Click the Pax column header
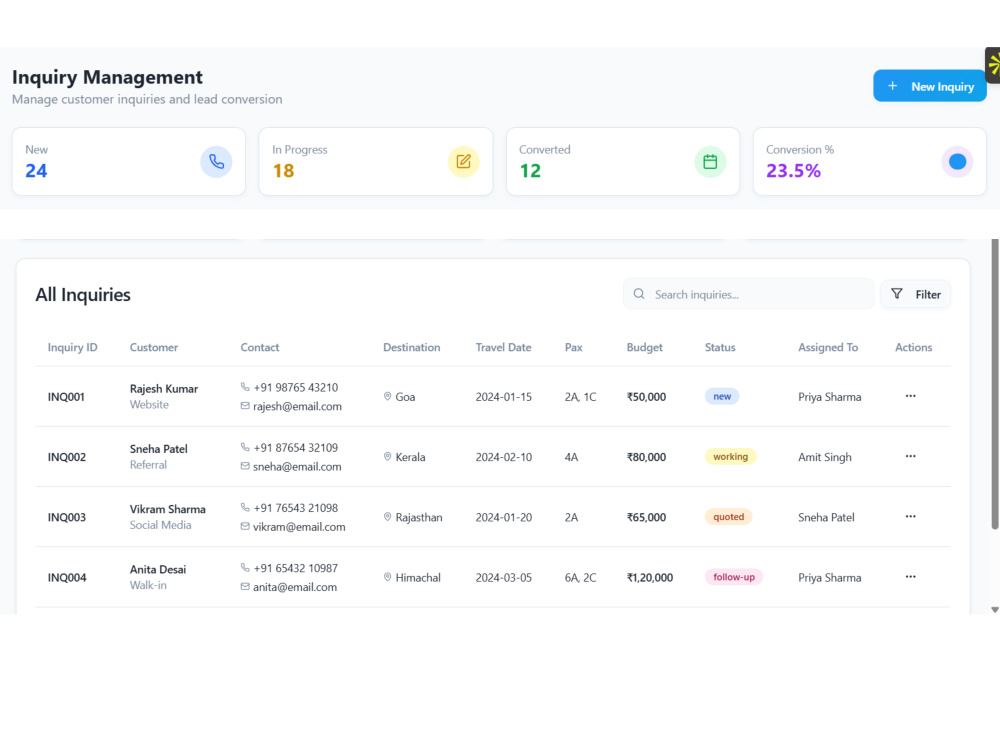1000x750 pixels. (573, 347)
